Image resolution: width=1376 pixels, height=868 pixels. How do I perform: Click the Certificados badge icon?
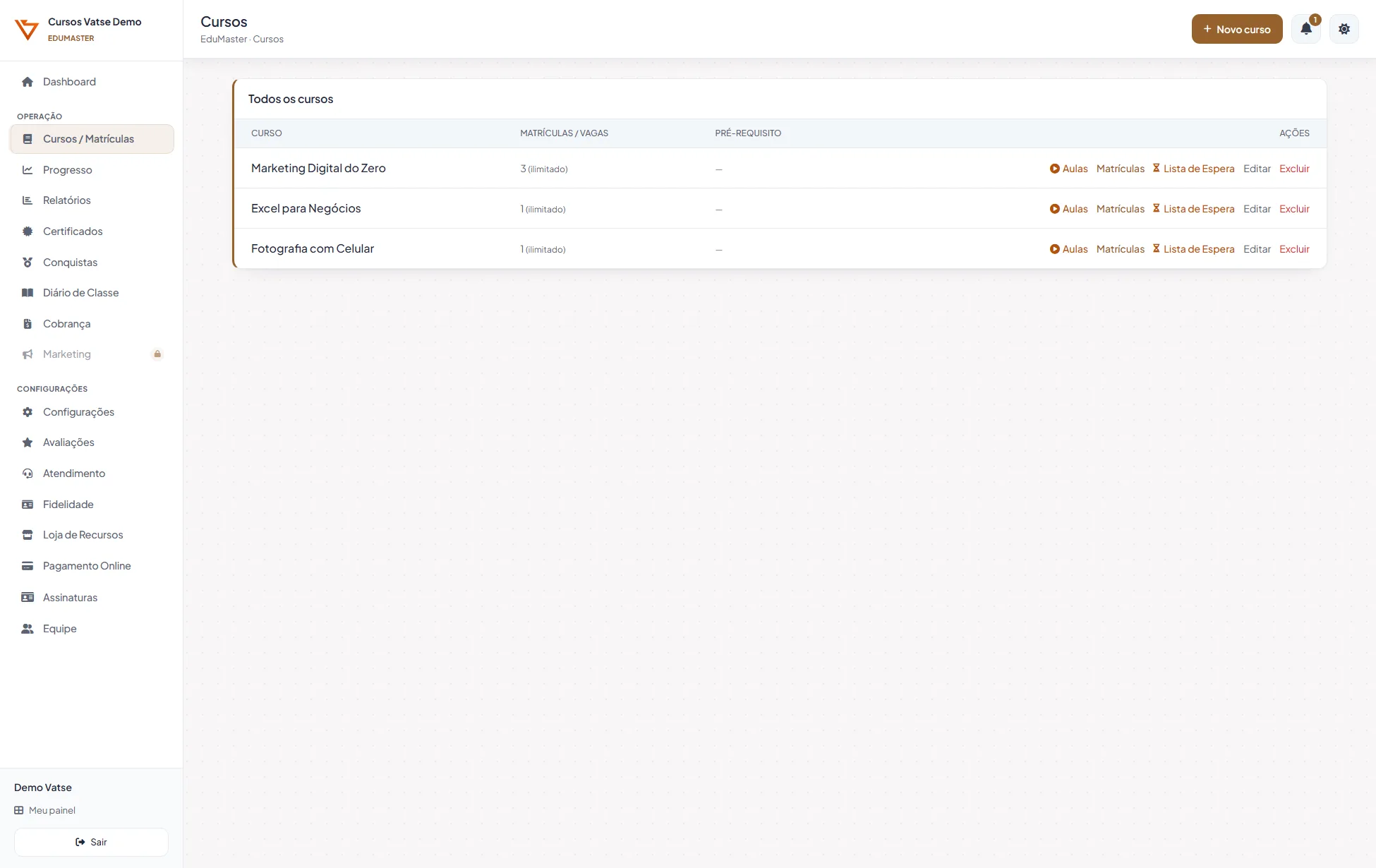pyautogui.click(x=28, y=231)
